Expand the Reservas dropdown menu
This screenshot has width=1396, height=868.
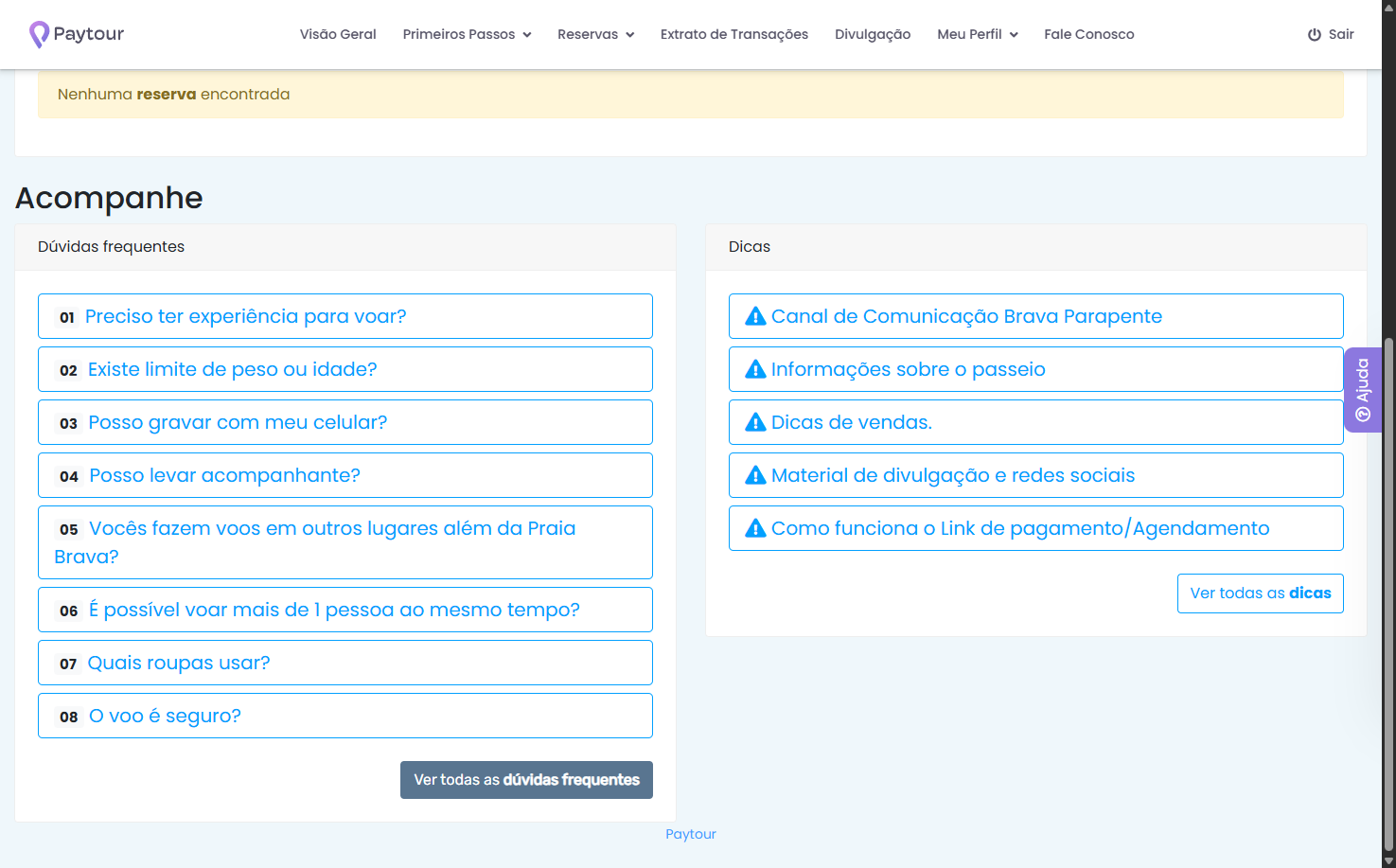click(595, 34)
